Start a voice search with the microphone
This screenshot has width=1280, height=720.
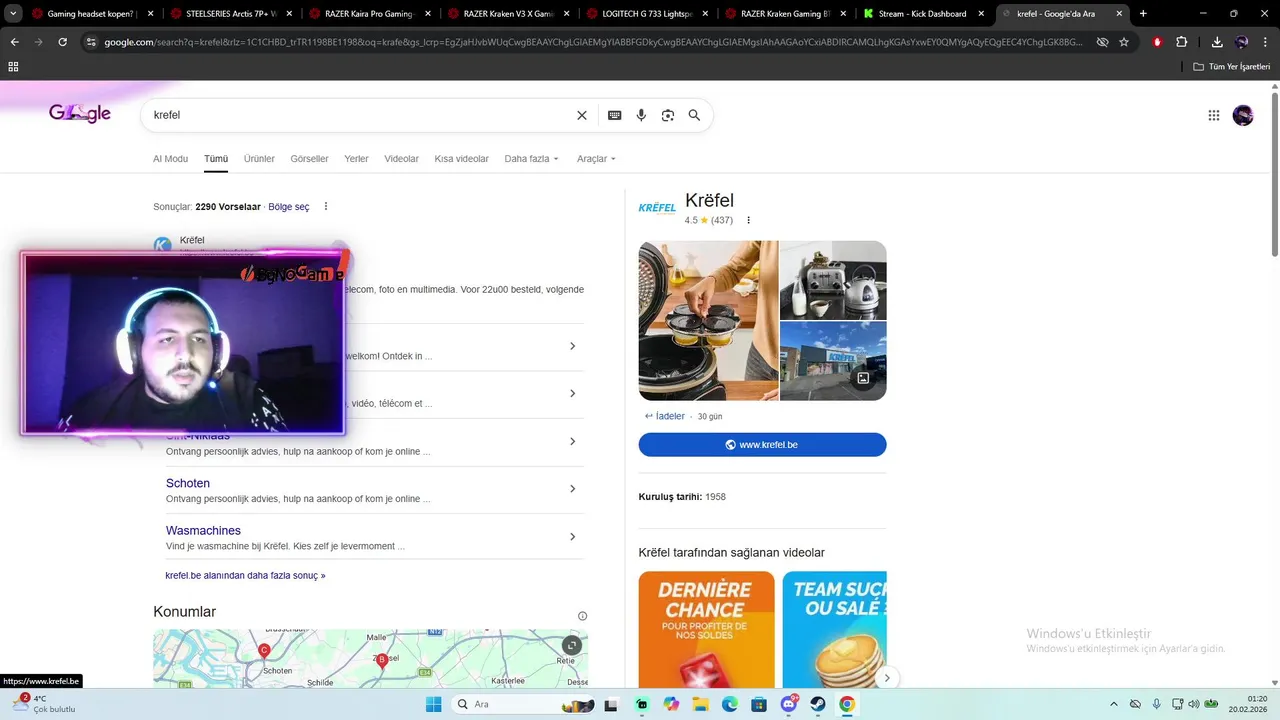(641, 115)
